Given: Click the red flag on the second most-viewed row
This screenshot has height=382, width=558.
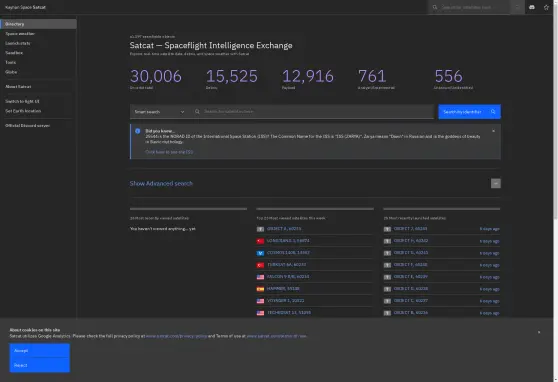Looking at the screenshot, I should [x=260, y=241].
